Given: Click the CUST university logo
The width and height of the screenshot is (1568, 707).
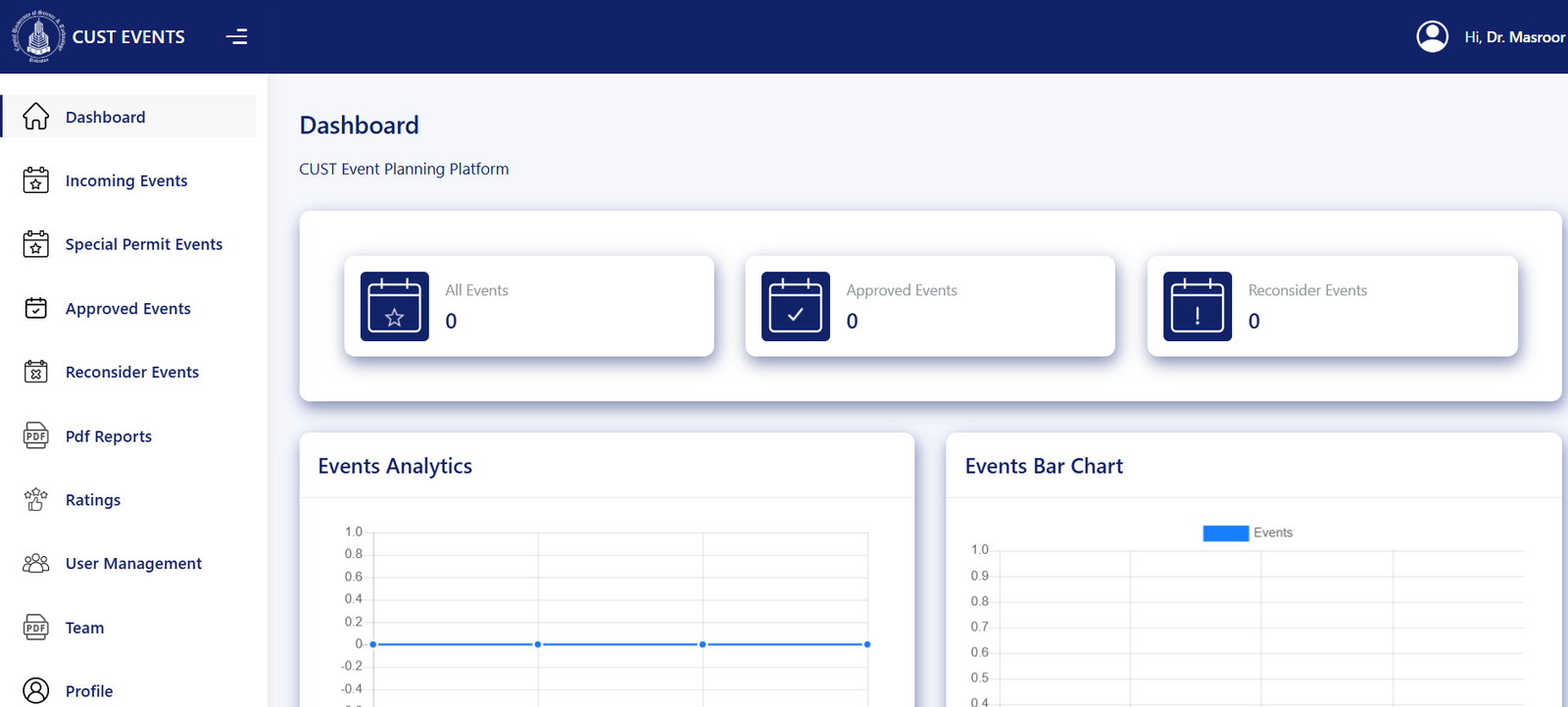Looking at the screenshot, I should (x=38, y=37).
